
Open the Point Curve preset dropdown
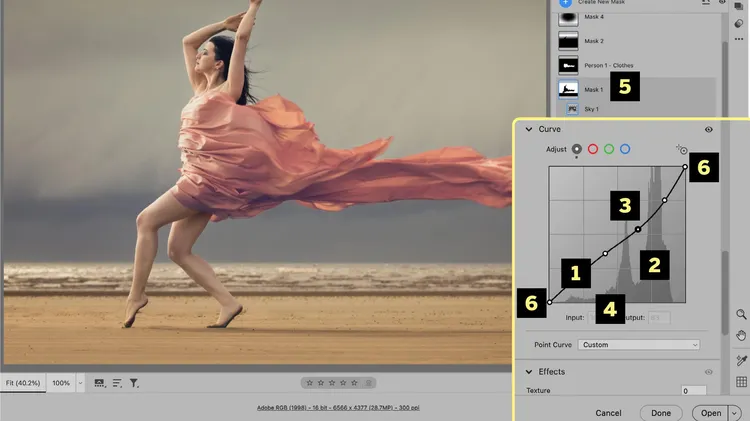click(639, 344)
